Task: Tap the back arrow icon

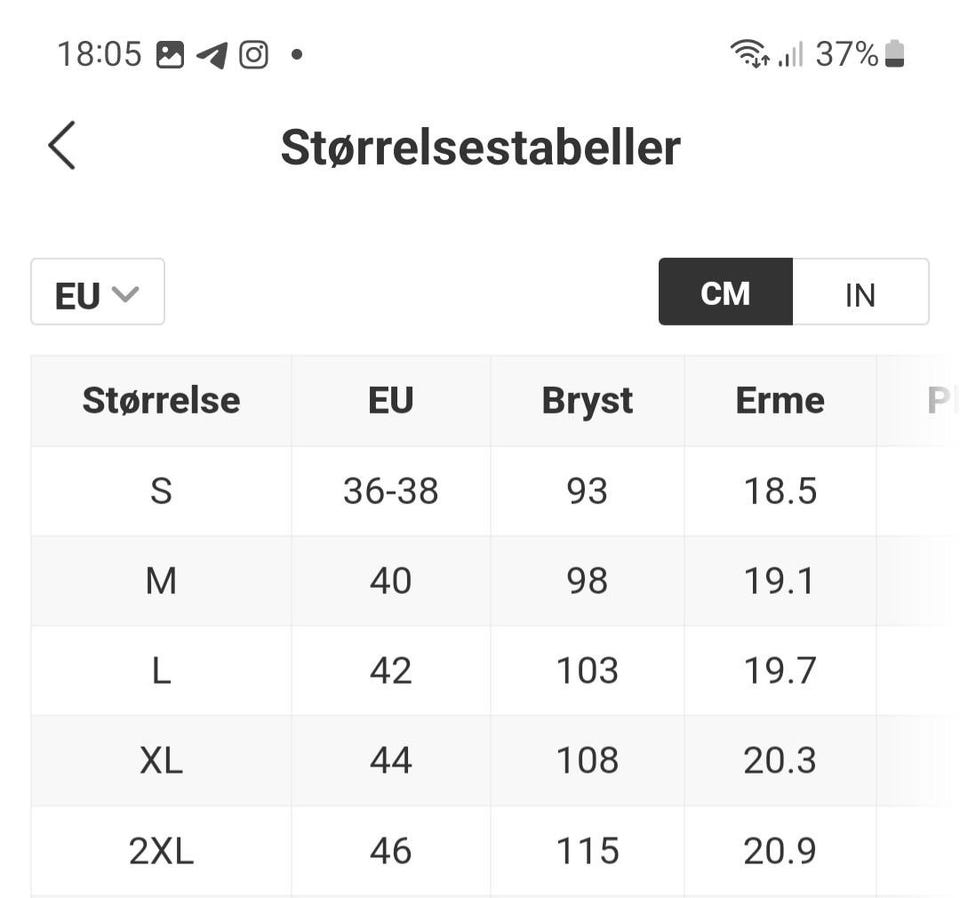Action: pyautogui.click(x=62, y=146)
